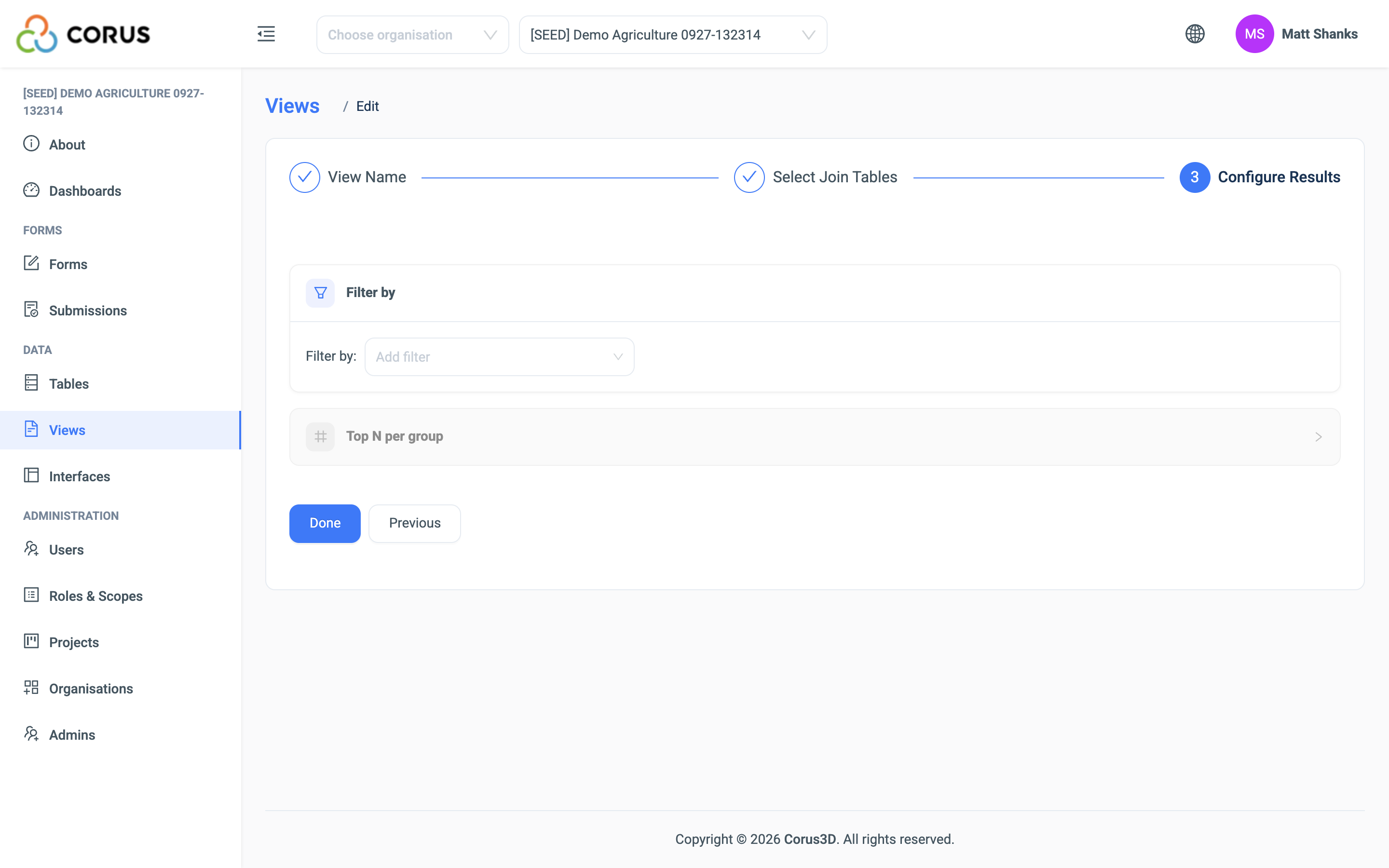Click the Views file icon
The width and height of the screenshot is (1389, 868).
31,429
